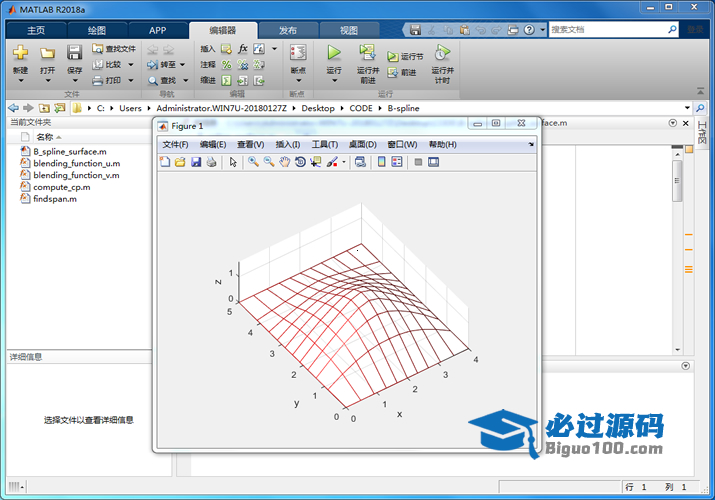The width and height of the screenshot is (715, 500).
Task: Switch to the 绘图 (Plots) ribbon tab
Action: tap(96, 30)
